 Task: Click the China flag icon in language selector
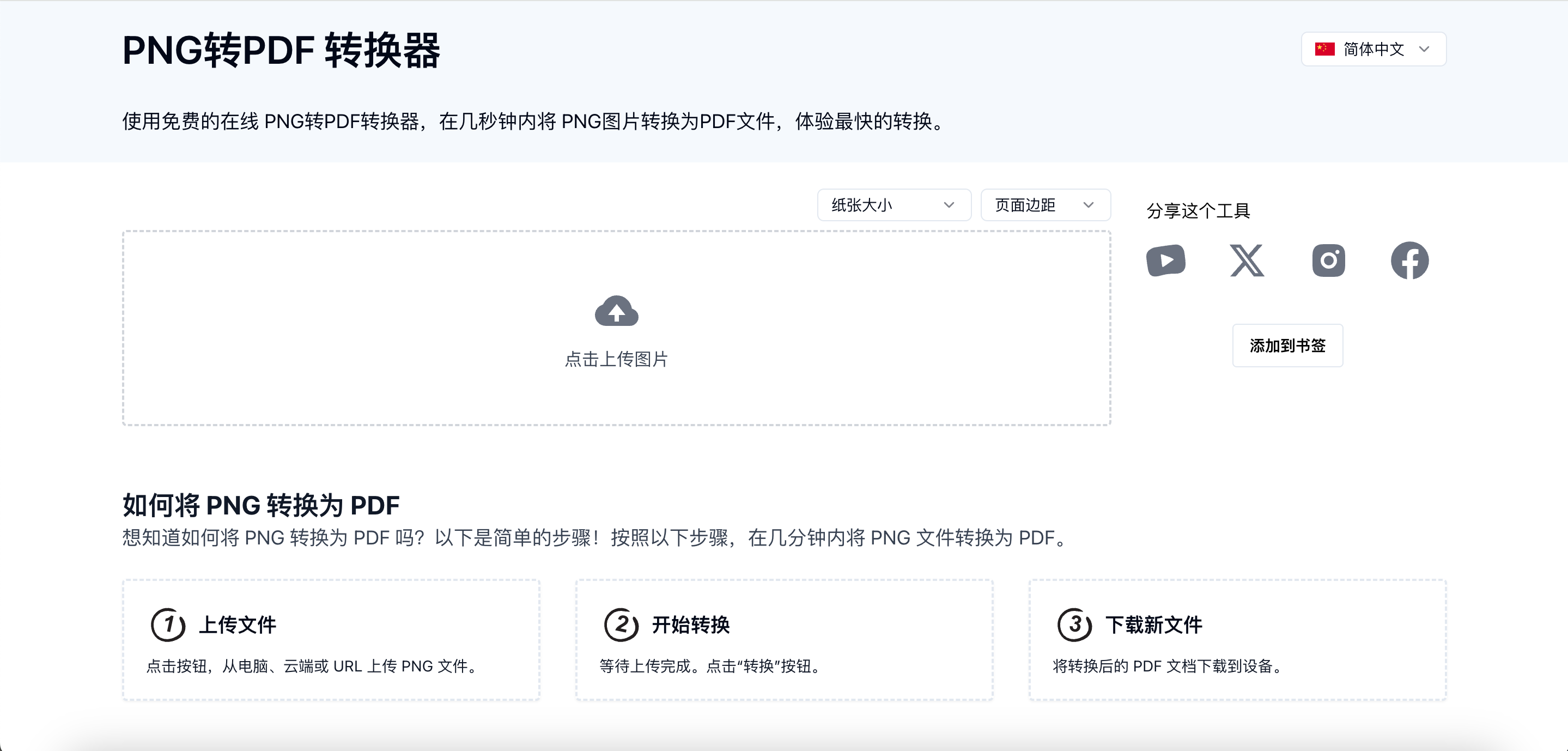click(x=1324, y=50)
